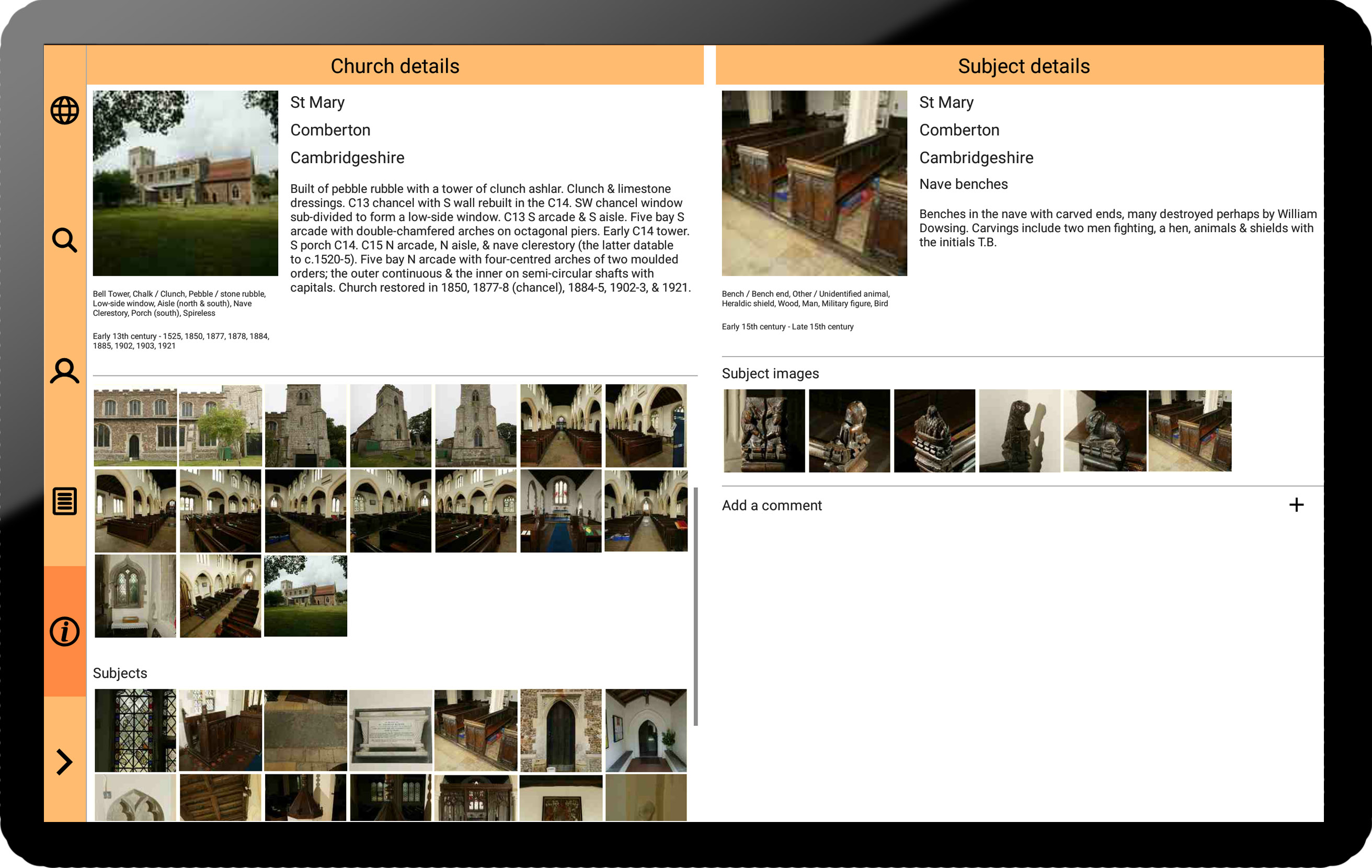Image resolution: width=1372 pixels, height=868 pixels.
Task: Click the Add a comment label
Action: pos(771,505)
